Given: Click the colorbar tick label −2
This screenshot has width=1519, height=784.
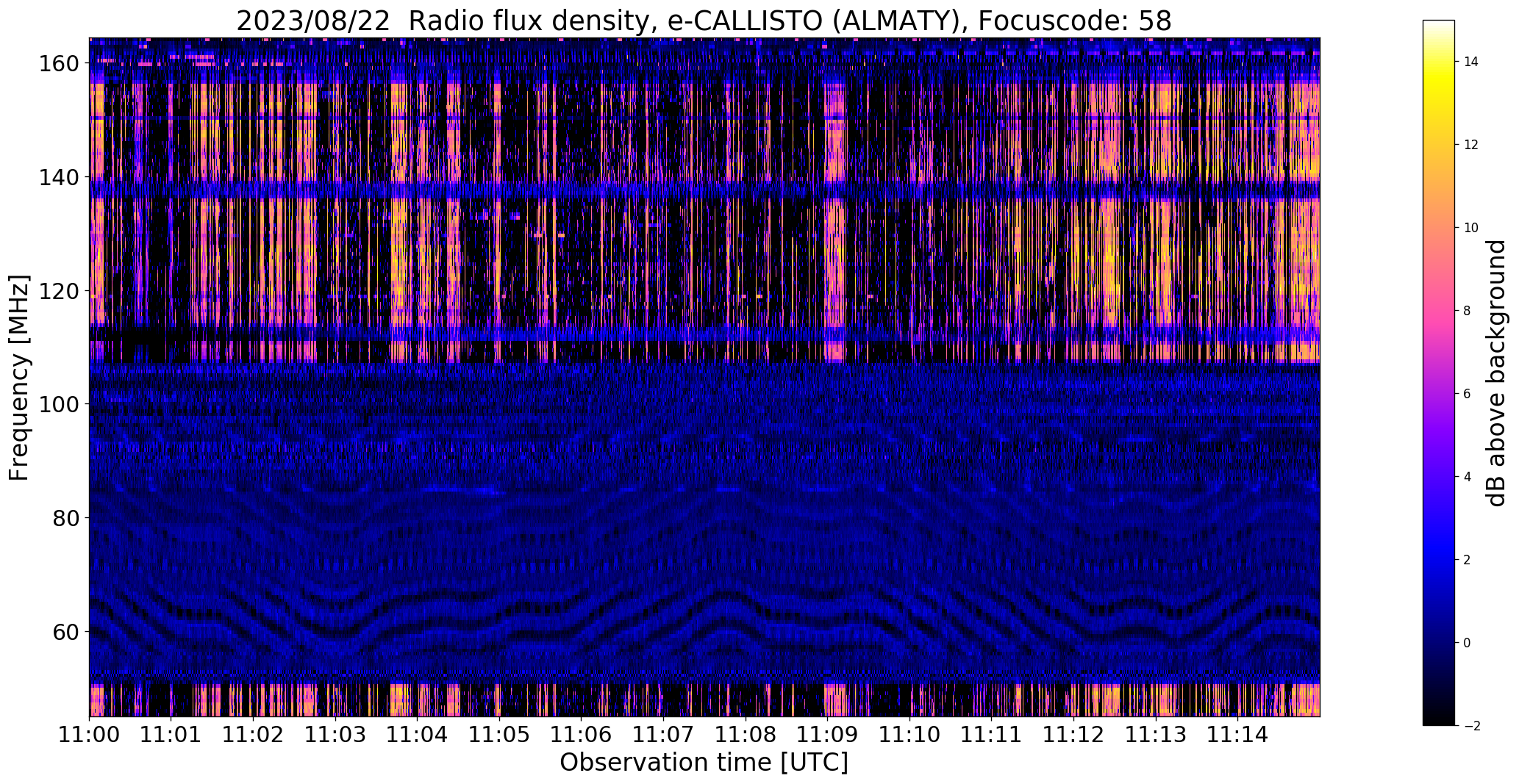Looking at the screenshot, I should (x=1472, y=726).
